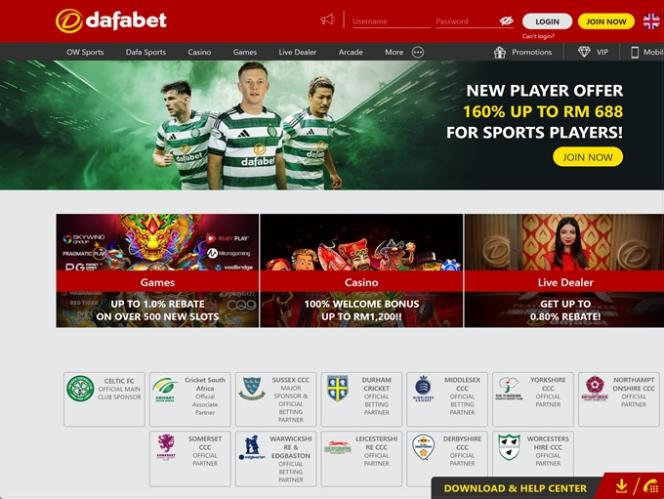This screenshot has width=664, height=499.
Task: Focus the Username input field
Action: coord(391,21)
